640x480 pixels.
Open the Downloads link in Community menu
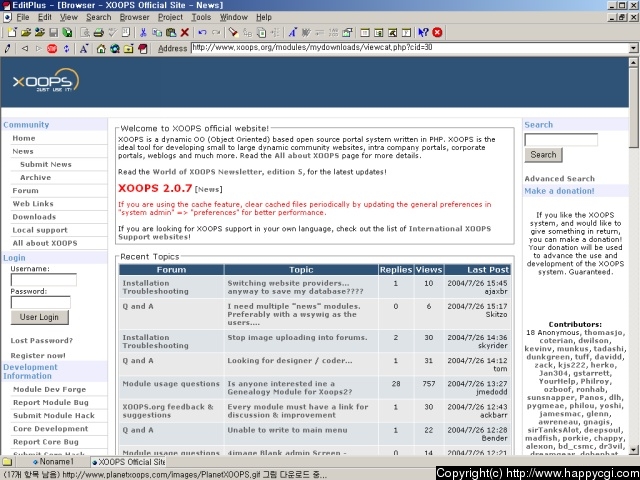pyautogui.click(x=34, y=217)
